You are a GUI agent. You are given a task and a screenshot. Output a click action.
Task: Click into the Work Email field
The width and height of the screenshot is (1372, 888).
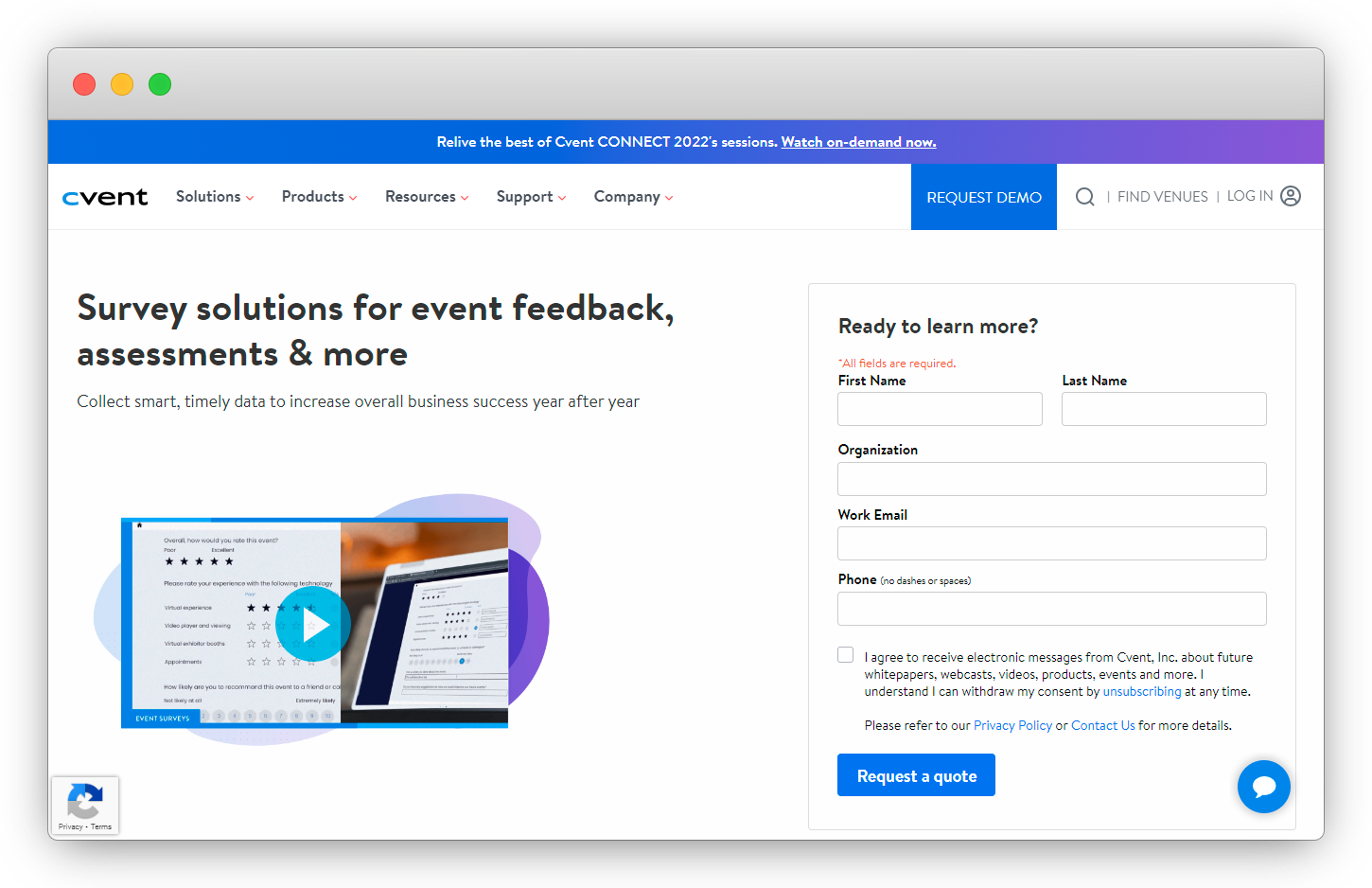click(x=1051, y=543)
